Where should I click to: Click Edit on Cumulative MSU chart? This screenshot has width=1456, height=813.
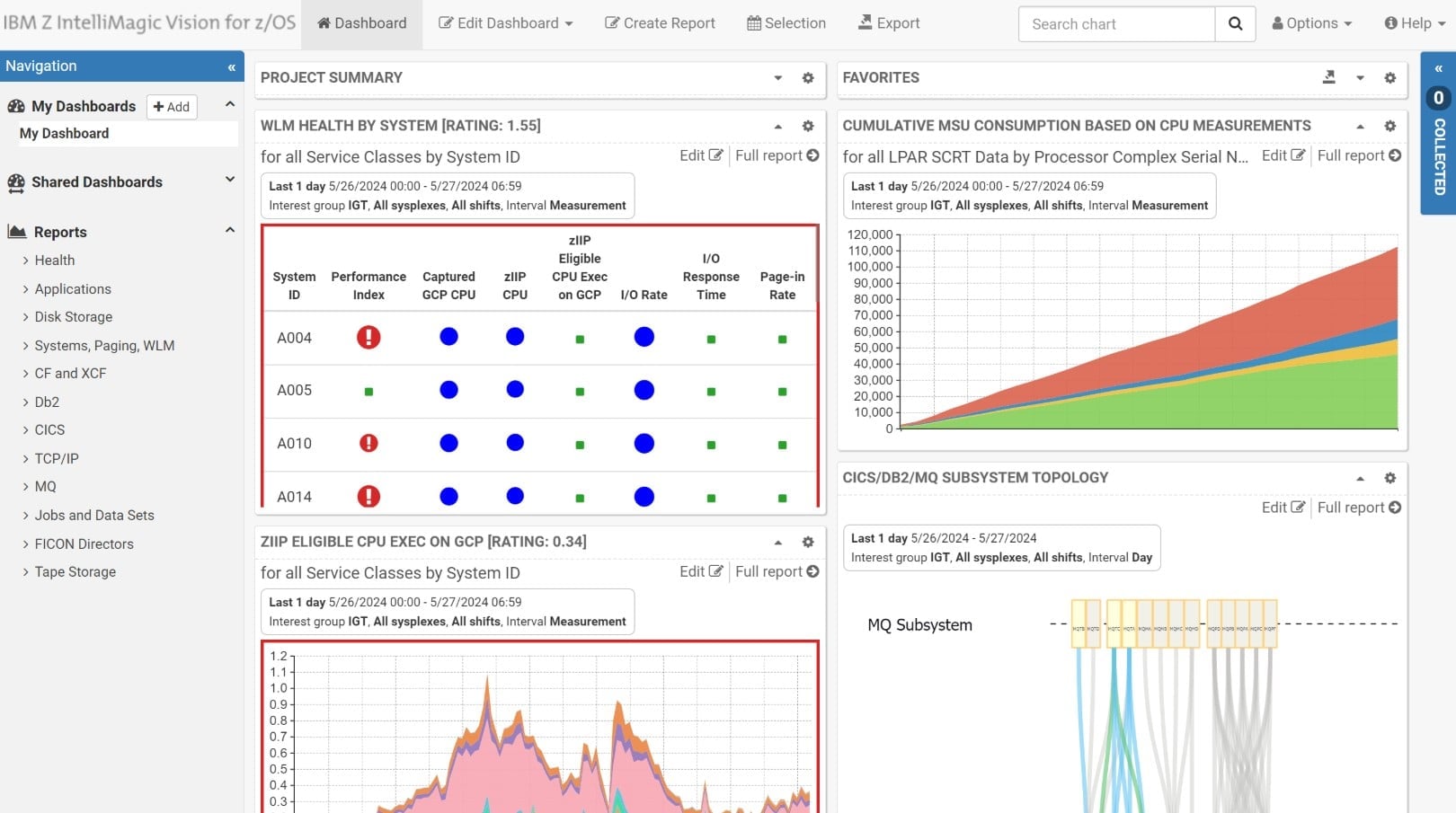1283,155
